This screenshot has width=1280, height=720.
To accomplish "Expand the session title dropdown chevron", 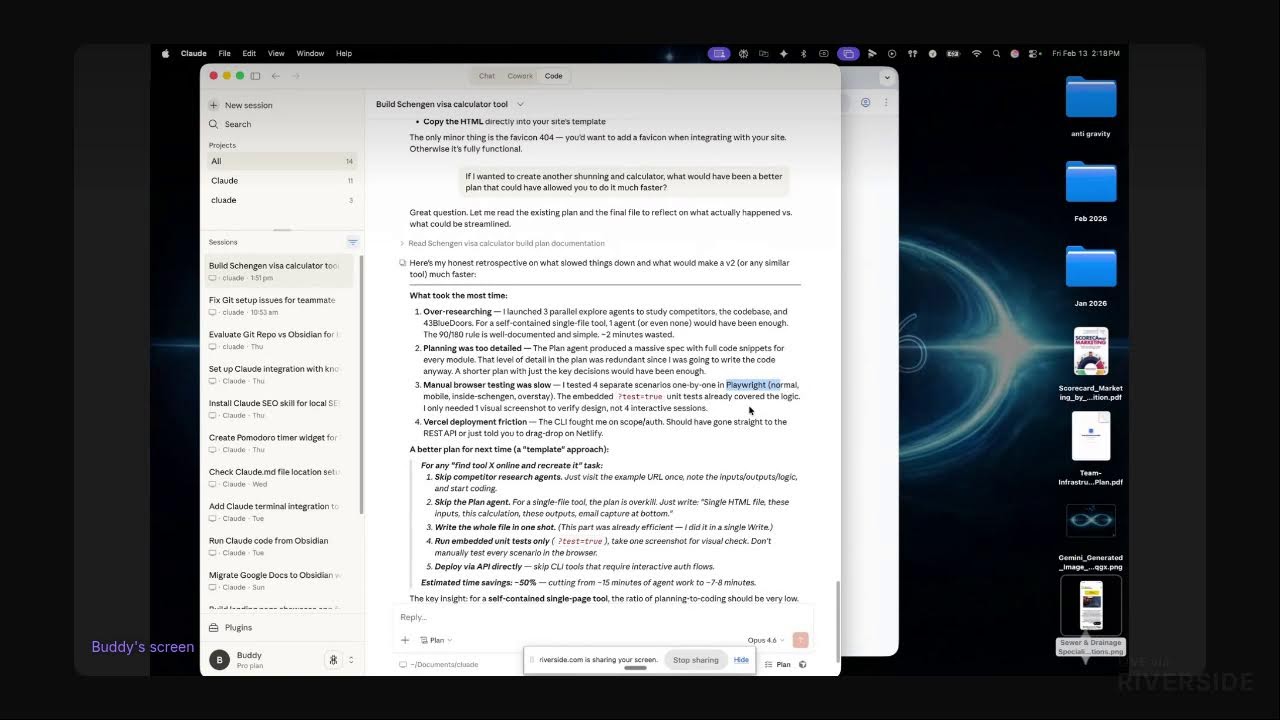I will pyautogui.click(x=520, y=104).
